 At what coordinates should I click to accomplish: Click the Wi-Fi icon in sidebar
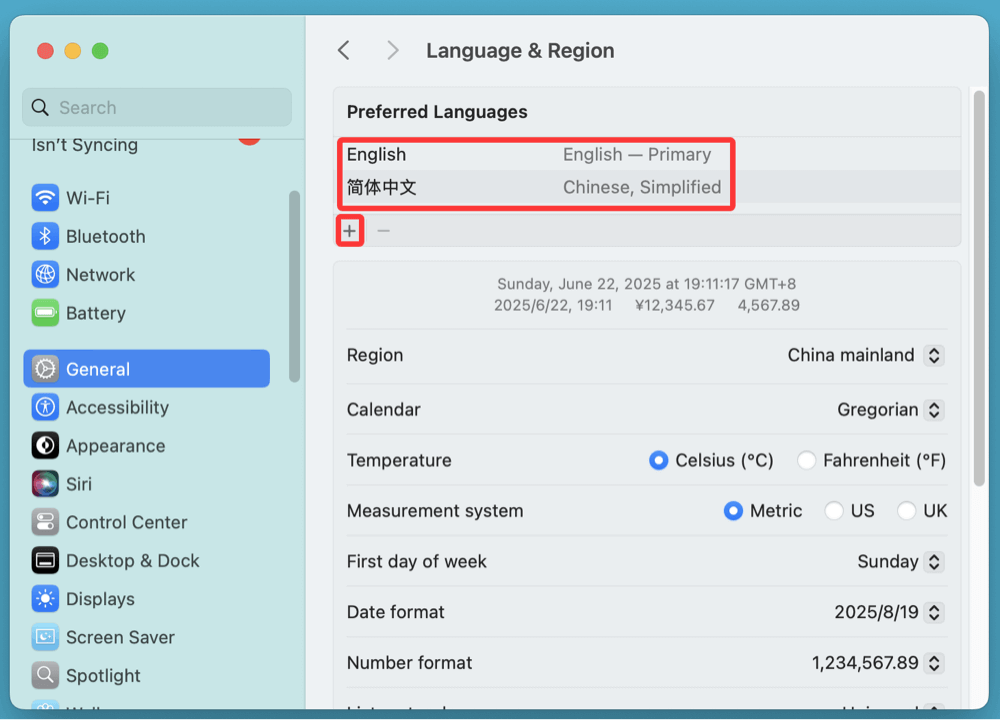[x=45, y=198]
